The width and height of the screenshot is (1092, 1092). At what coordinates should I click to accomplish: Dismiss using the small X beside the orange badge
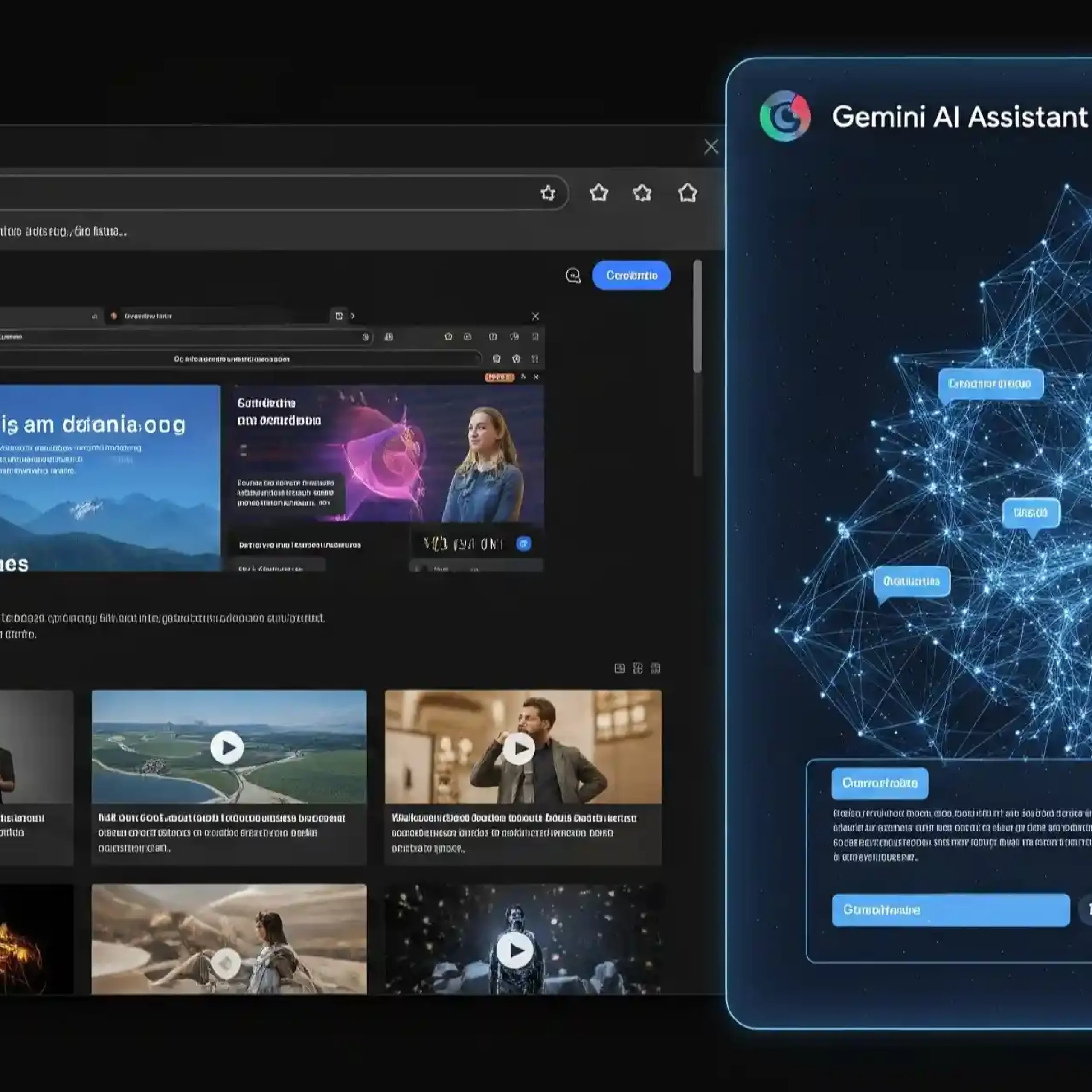pos(536,377)
